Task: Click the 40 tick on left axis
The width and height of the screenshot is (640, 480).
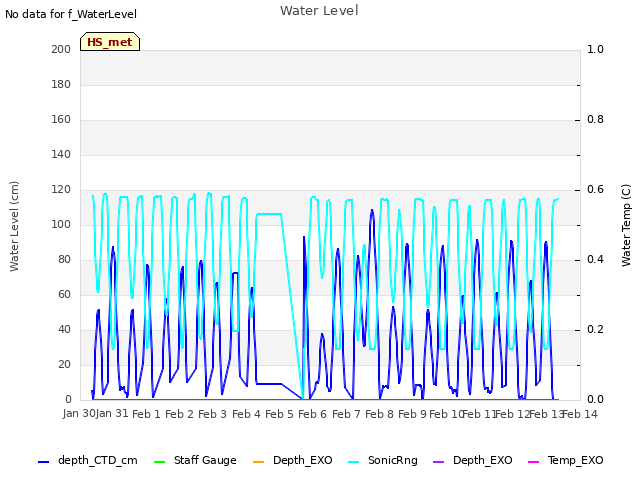Action: 64,329
